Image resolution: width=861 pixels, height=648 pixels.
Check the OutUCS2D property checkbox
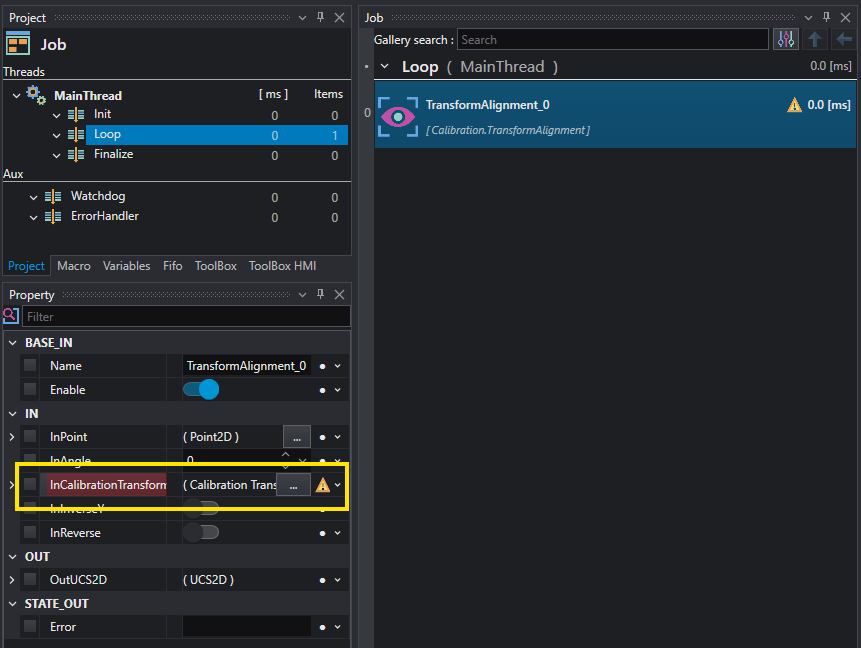(x=30, y=579)
